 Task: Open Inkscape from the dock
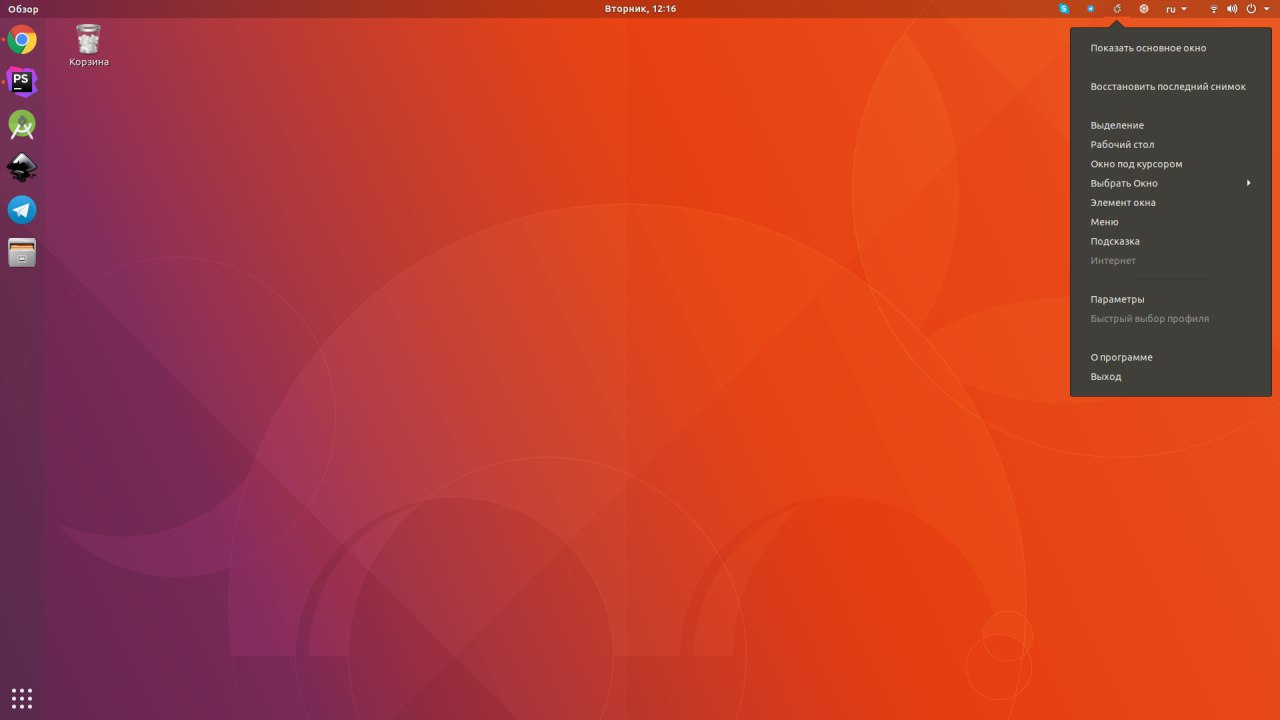(x=22, y=167)
